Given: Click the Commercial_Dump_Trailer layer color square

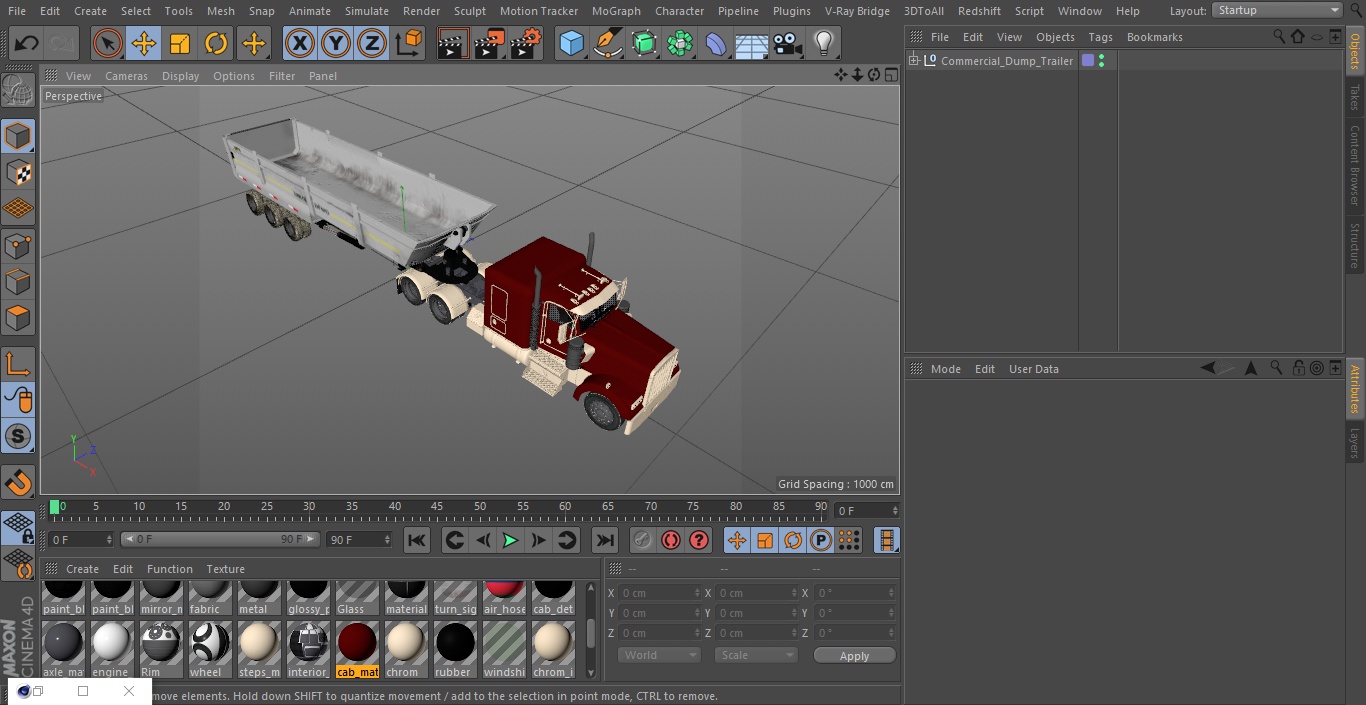Looking at the screenshot, I should (1088, 61).
